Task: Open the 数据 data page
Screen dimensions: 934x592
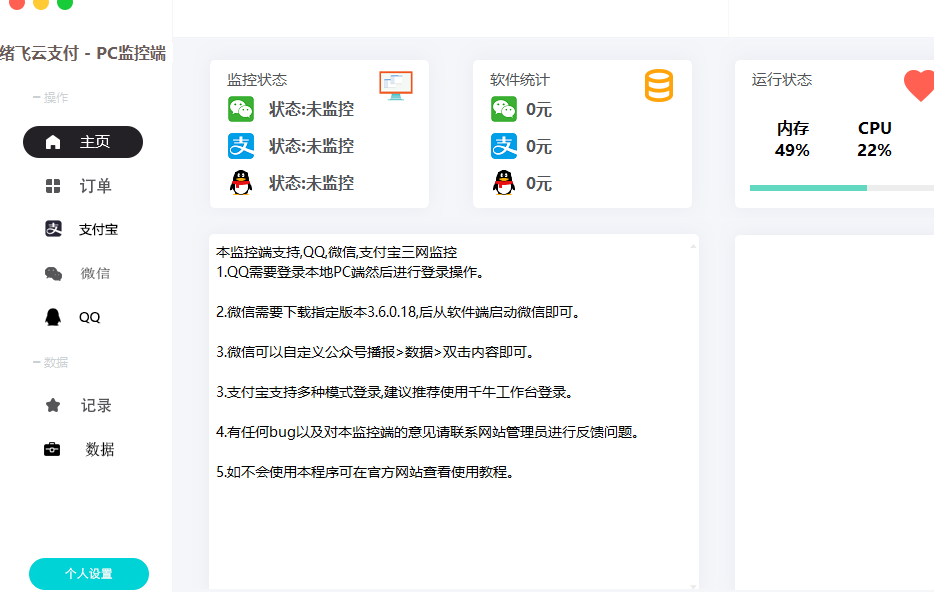Action: click(x=83, y=449)
